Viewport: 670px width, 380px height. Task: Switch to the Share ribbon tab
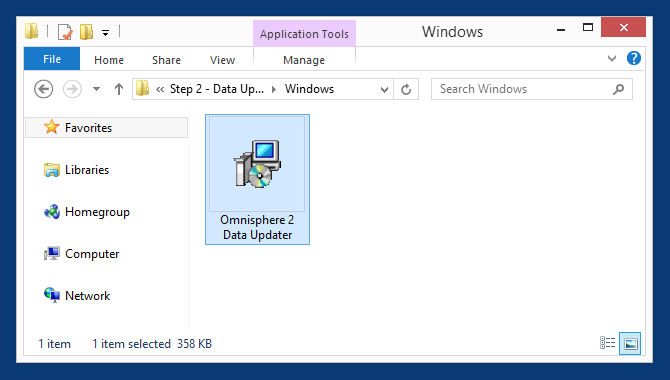[166, 60]
